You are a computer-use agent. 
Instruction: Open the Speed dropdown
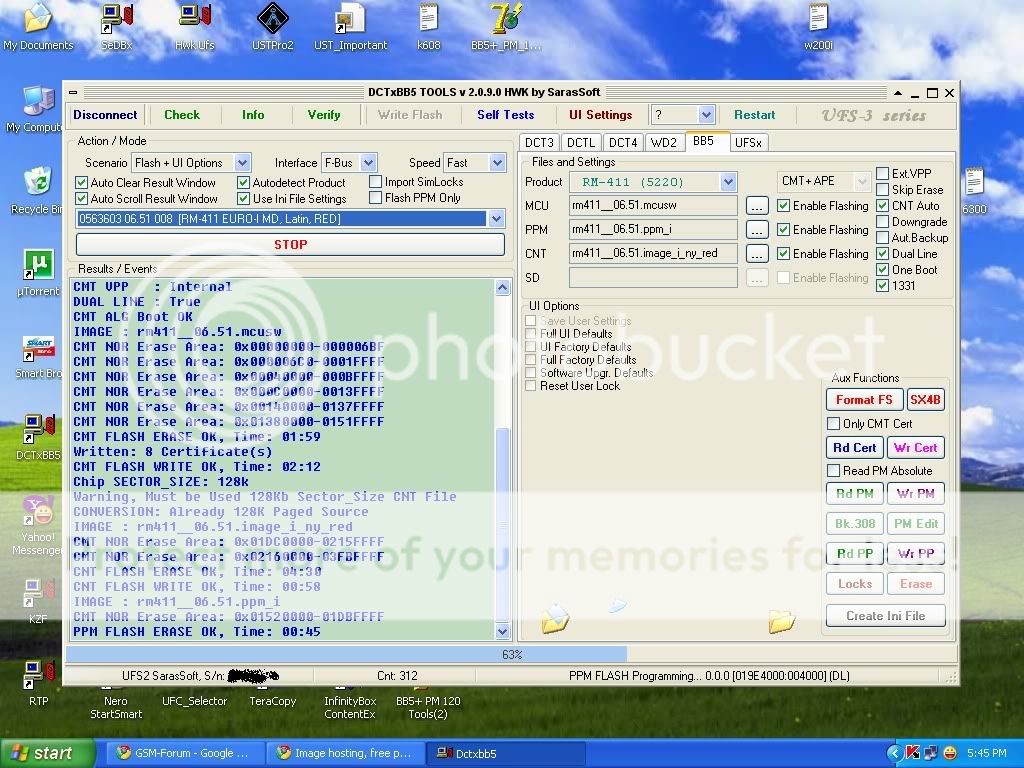[x=498, y=163]
